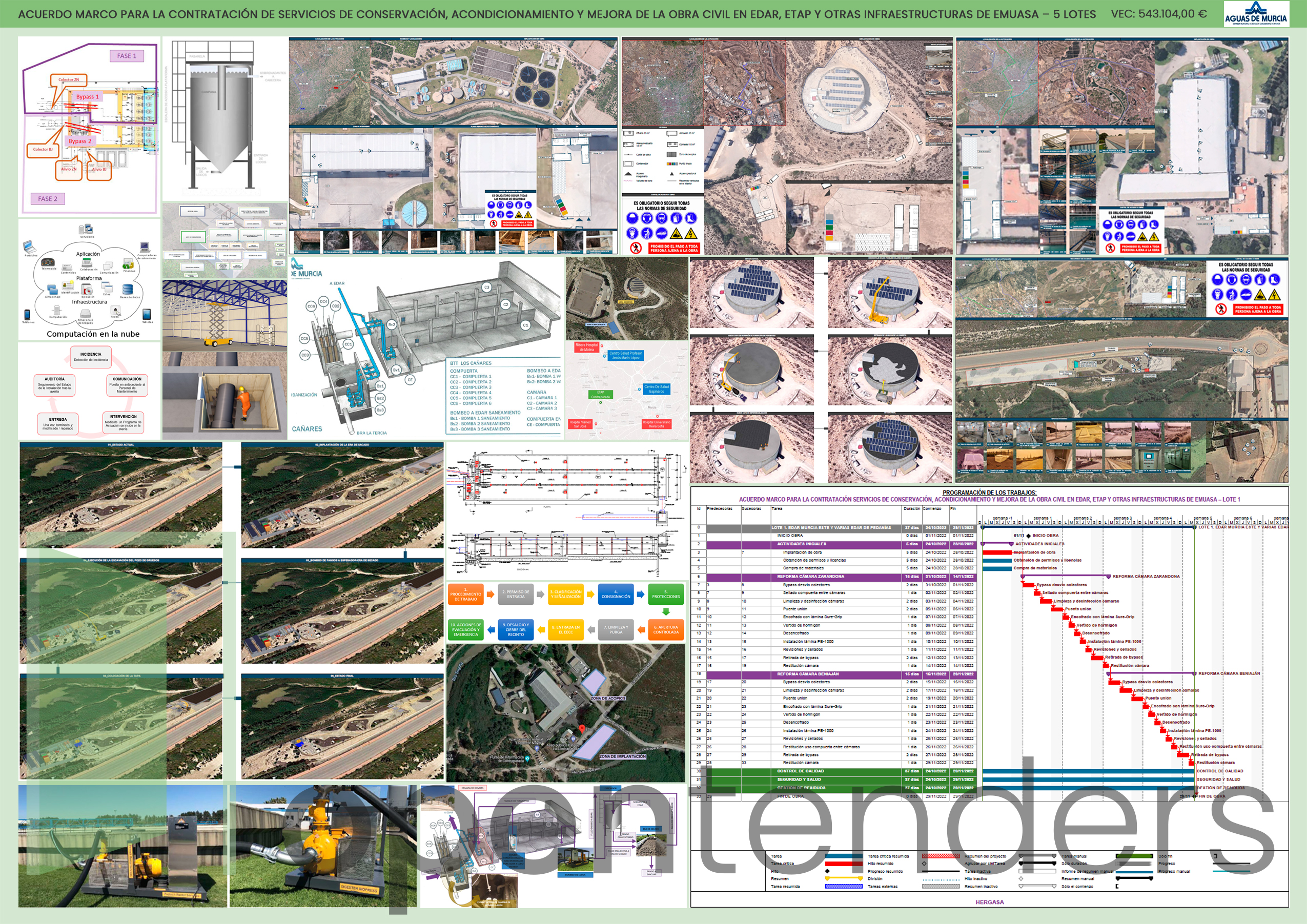Click the Tabletas icon in the cloud diagram

click(147, 314)
